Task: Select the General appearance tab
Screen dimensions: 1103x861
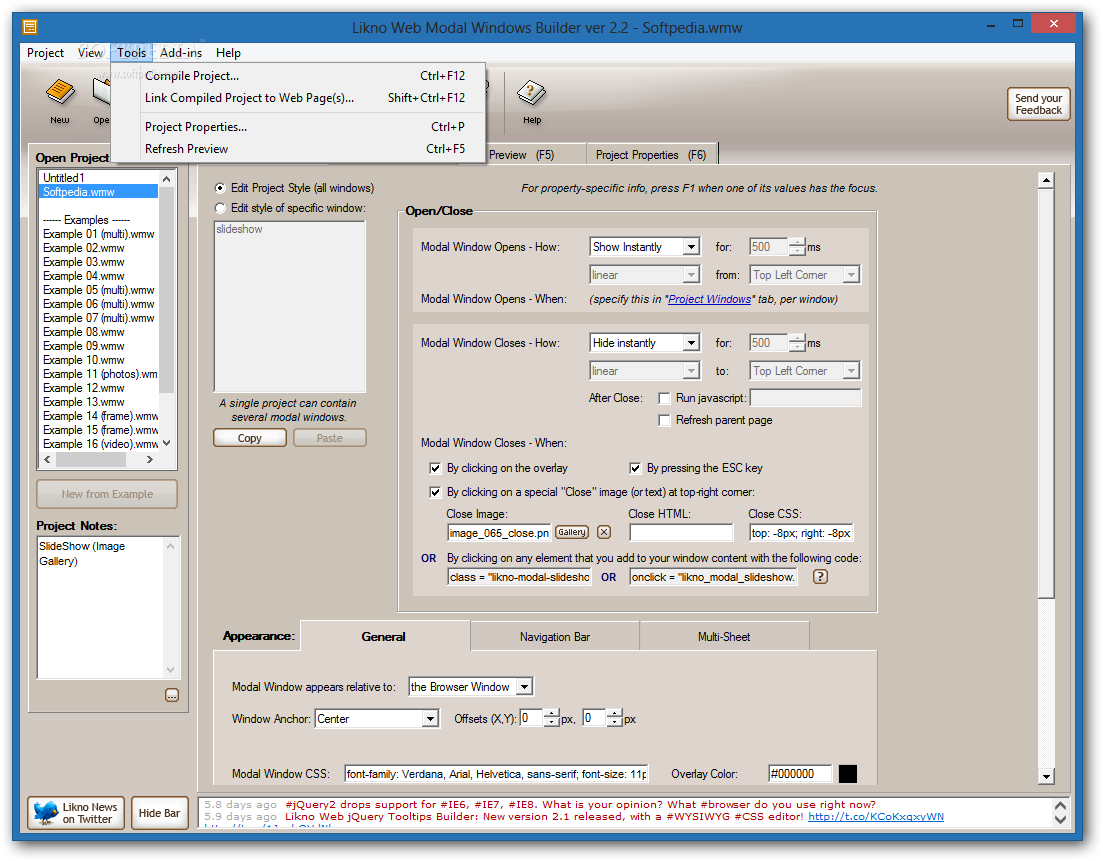Action: click(384, 637)
